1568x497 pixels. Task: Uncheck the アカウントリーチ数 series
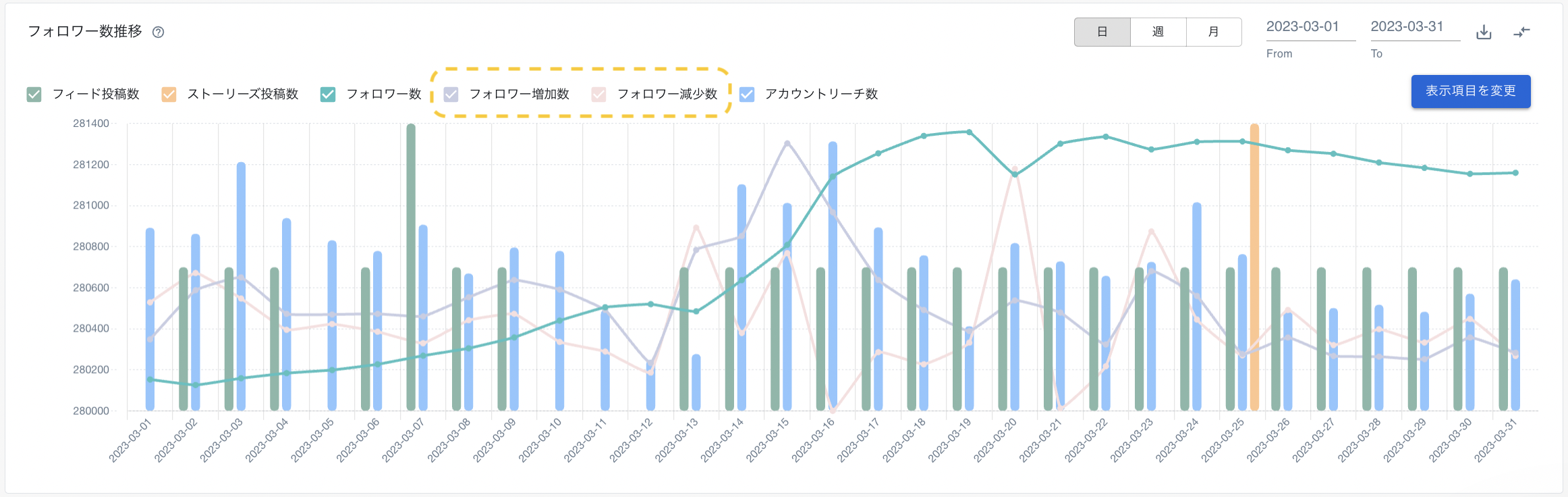(746, 95)
